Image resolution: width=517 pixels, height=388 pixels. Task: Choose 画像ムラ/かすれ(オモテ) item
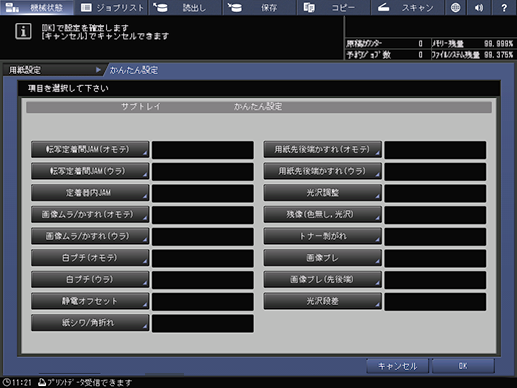[x=90, y=214]
